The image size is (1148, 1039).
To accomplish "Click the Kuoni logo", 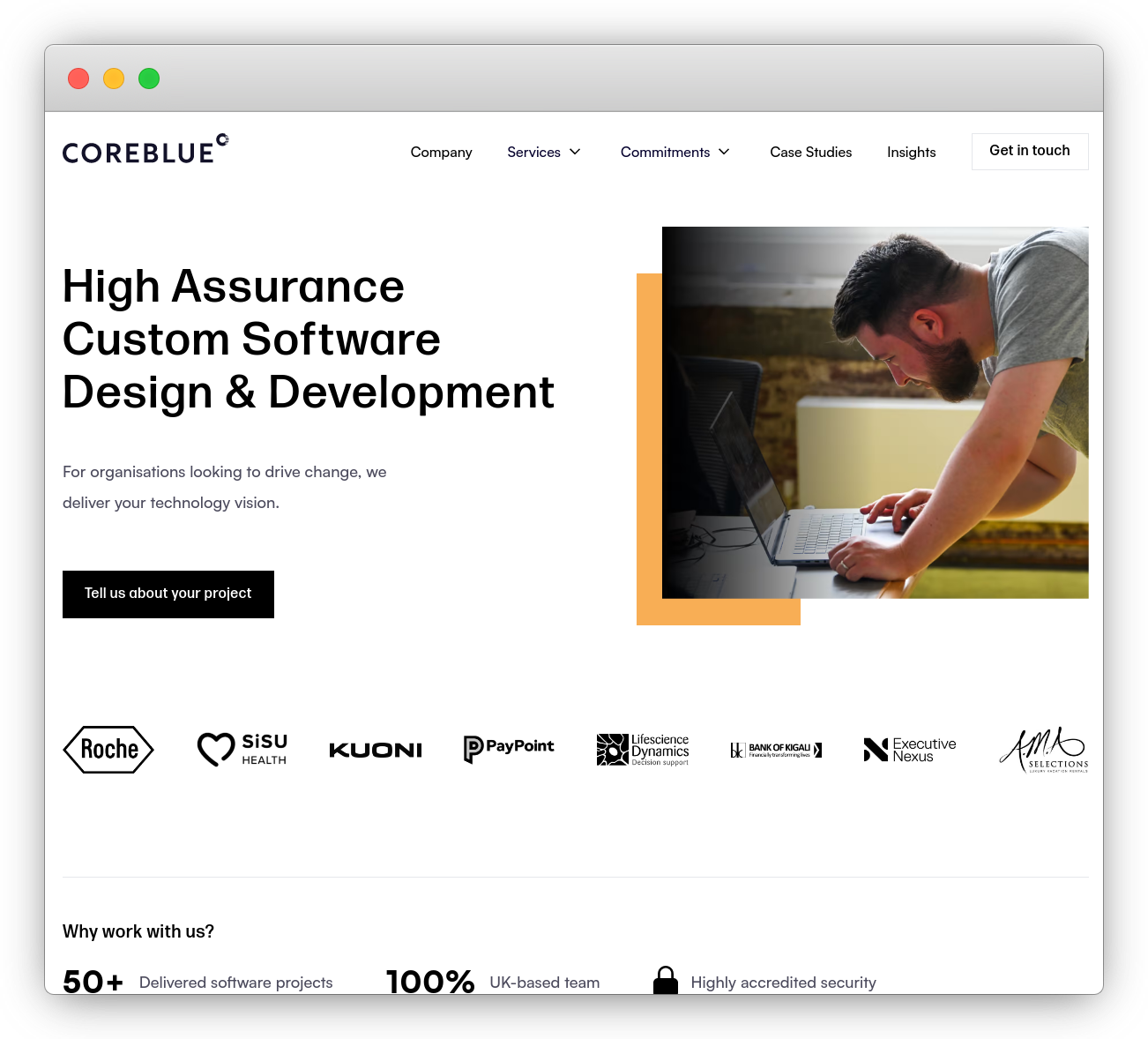I will pos(376,749).
